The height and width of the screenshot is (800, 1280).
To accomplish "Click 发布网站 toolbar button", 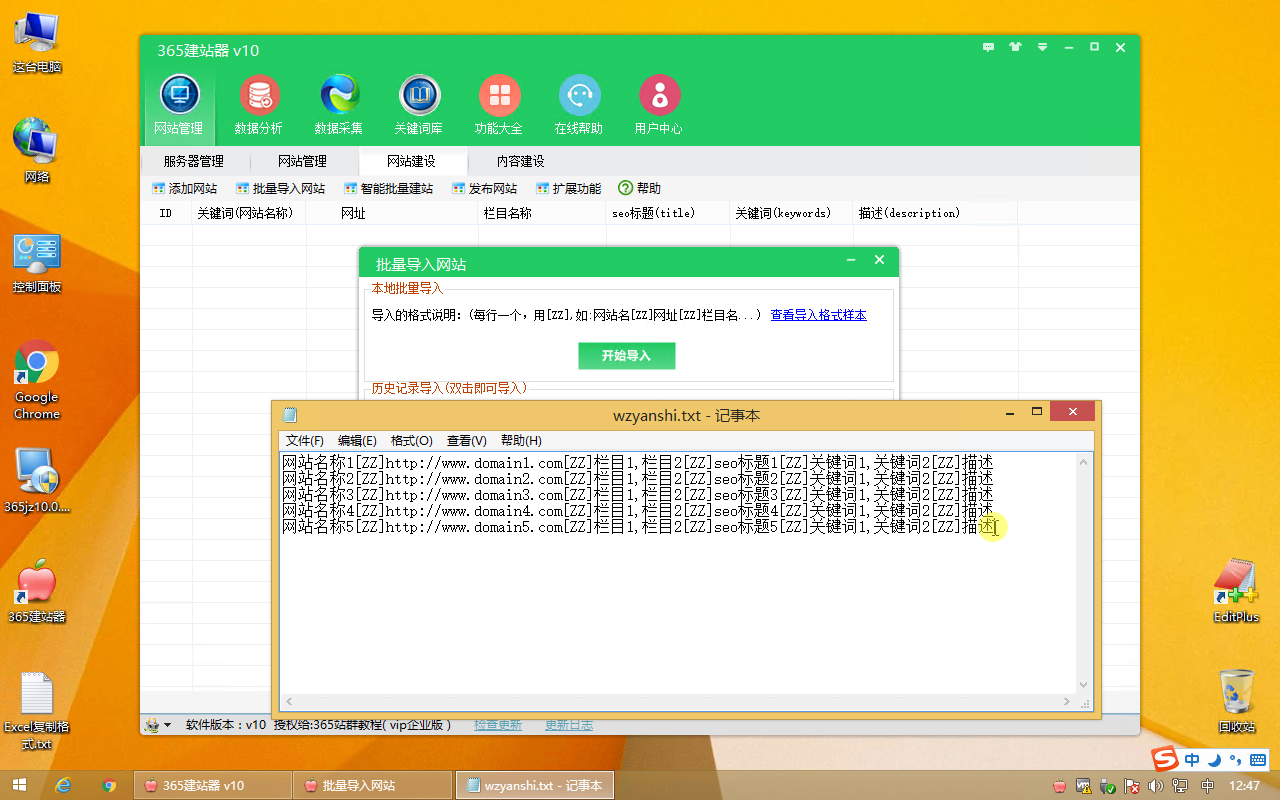I will 485,188.
